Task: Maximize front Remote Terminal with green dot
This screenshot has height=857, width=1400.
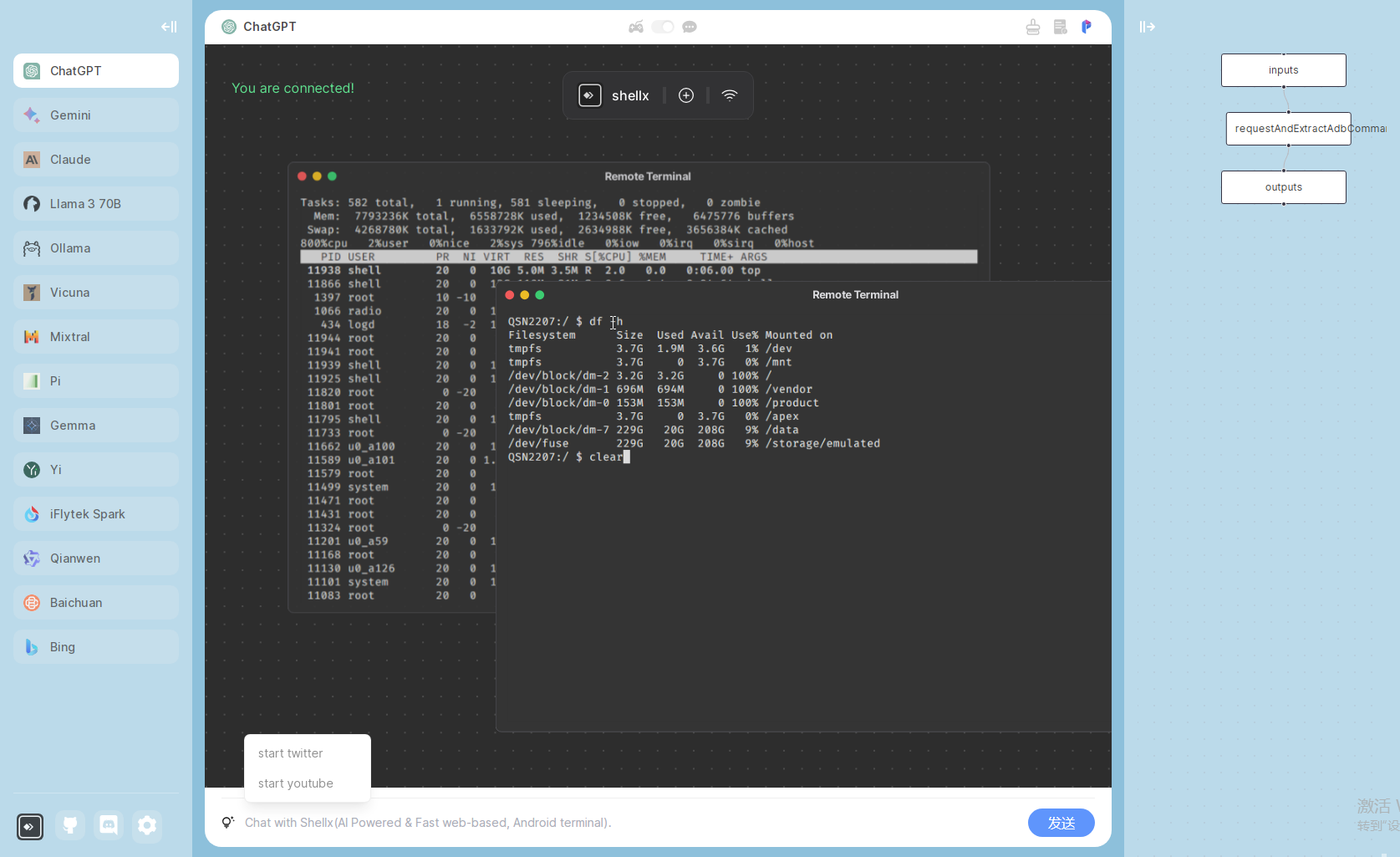Action: coord(540,295)
